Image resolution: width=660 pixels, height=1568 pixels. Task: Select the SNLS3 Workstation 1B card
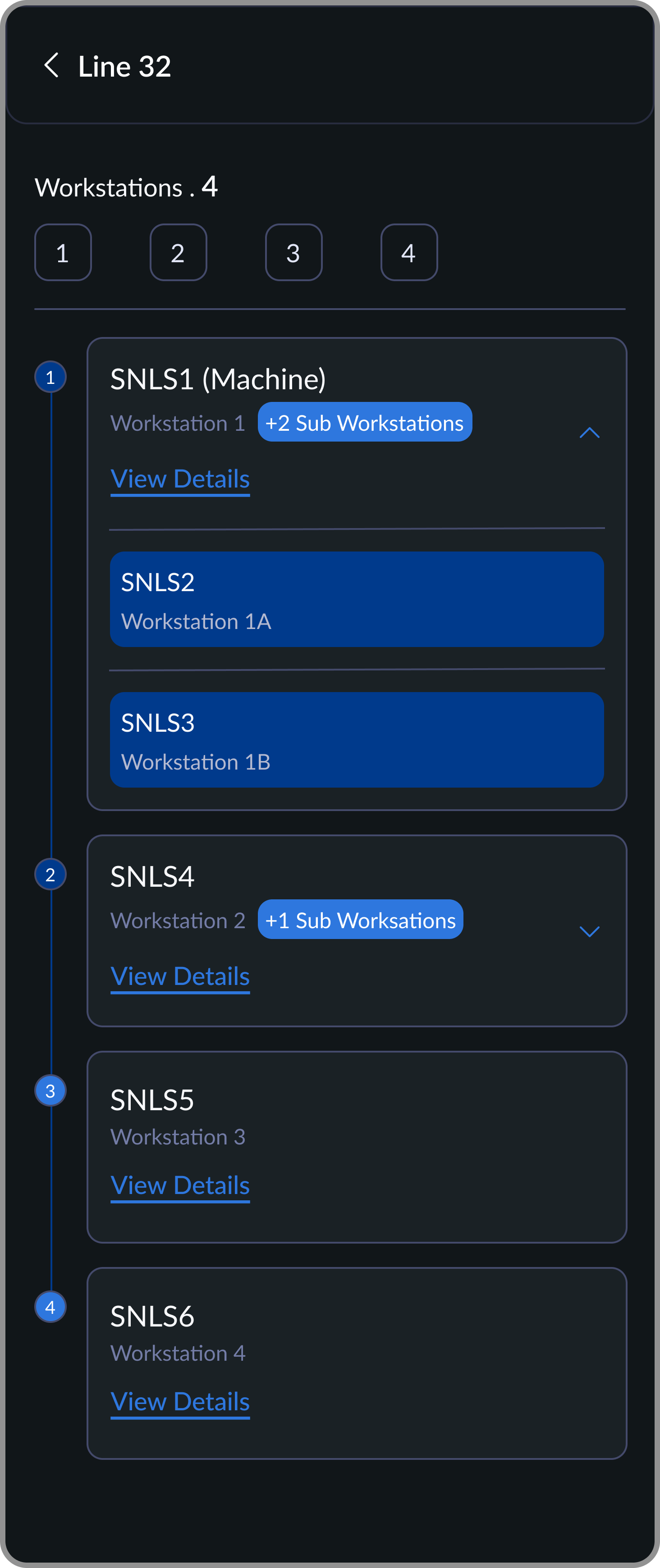coord(356,740)
